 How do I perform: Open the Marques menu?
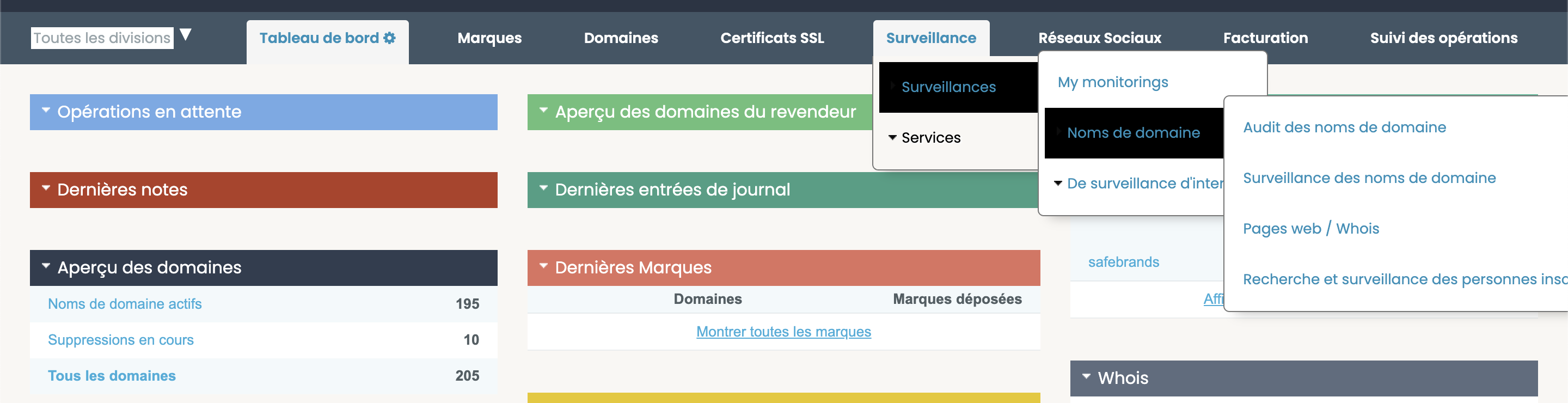click(489, 38)
